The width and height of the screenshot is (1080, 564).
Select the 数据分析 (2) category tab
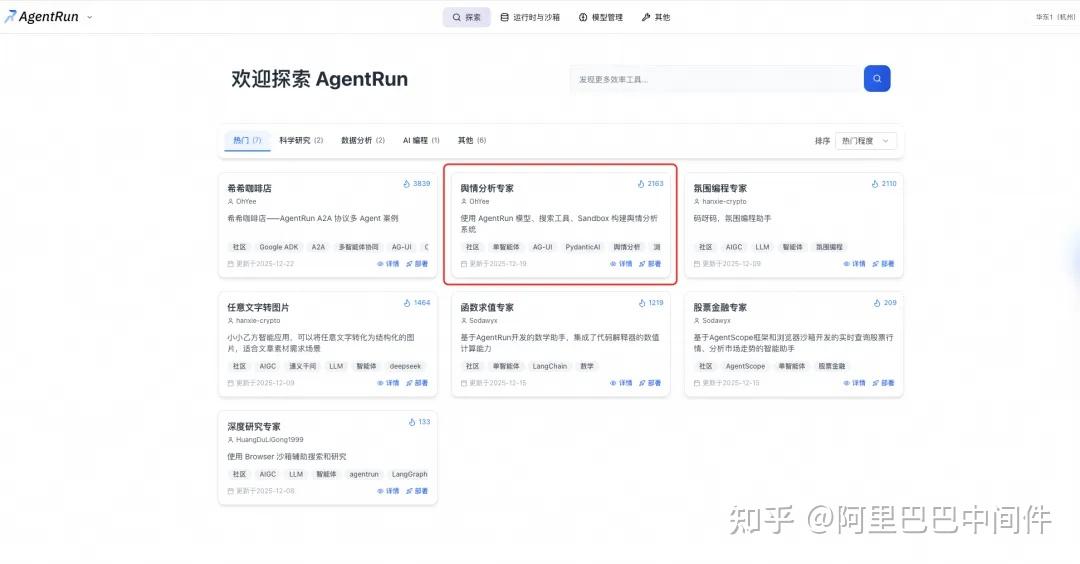click(x=363, y=140)
